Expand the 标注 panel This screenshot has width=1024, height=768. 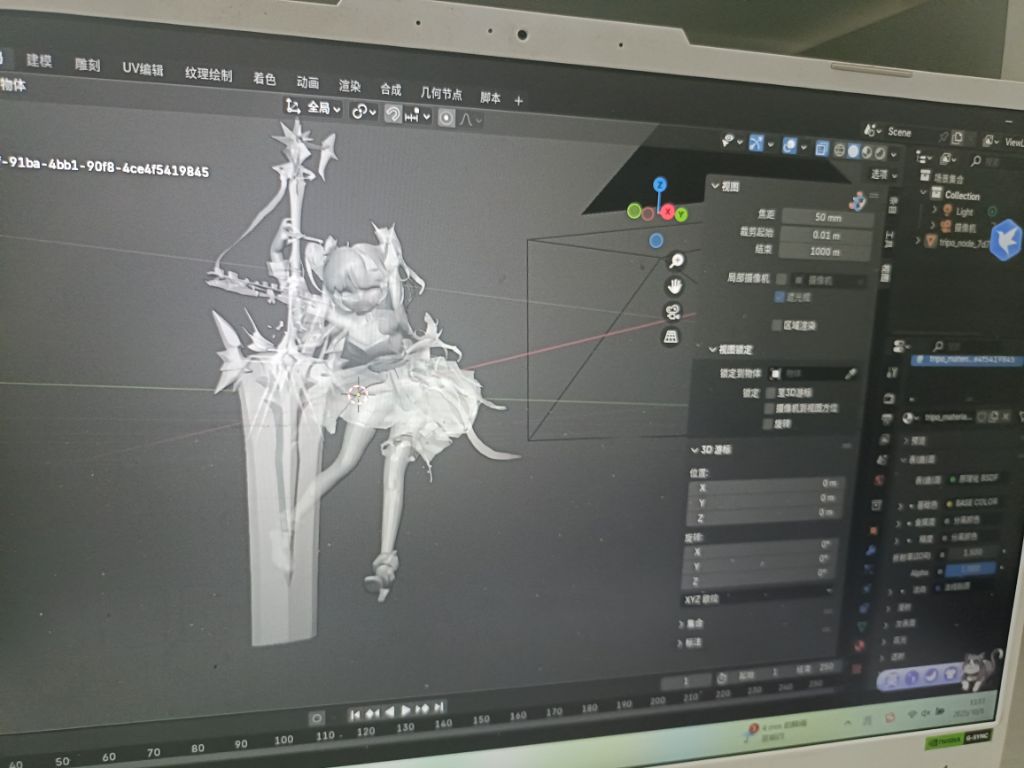coord(689,643)
